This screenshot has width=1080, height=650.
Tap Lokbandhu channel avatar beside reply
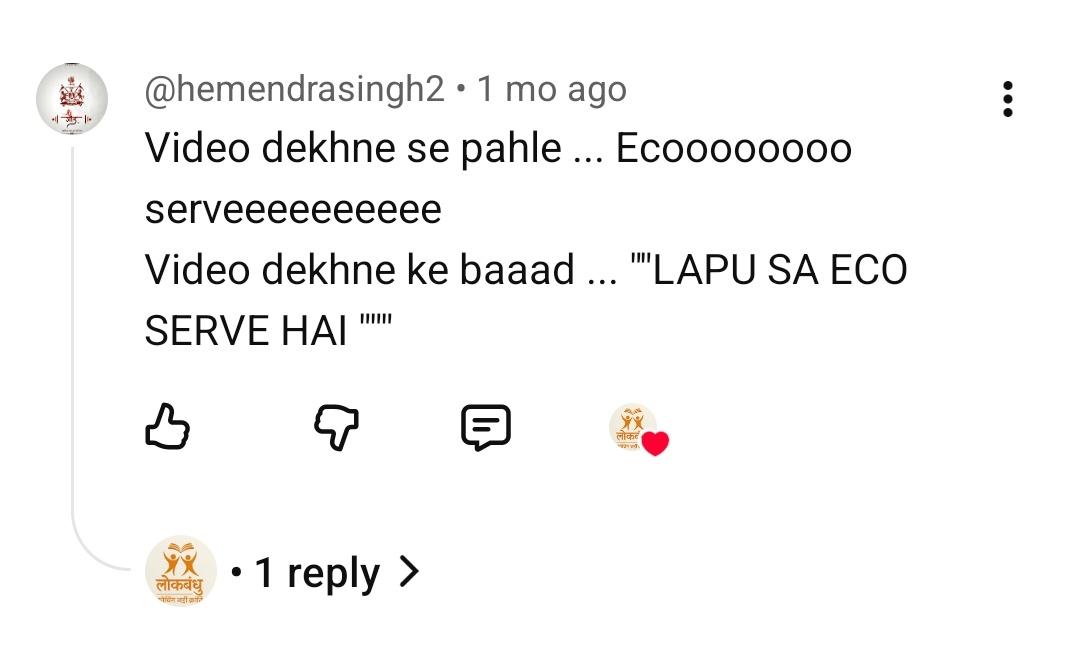click(181, 571)
